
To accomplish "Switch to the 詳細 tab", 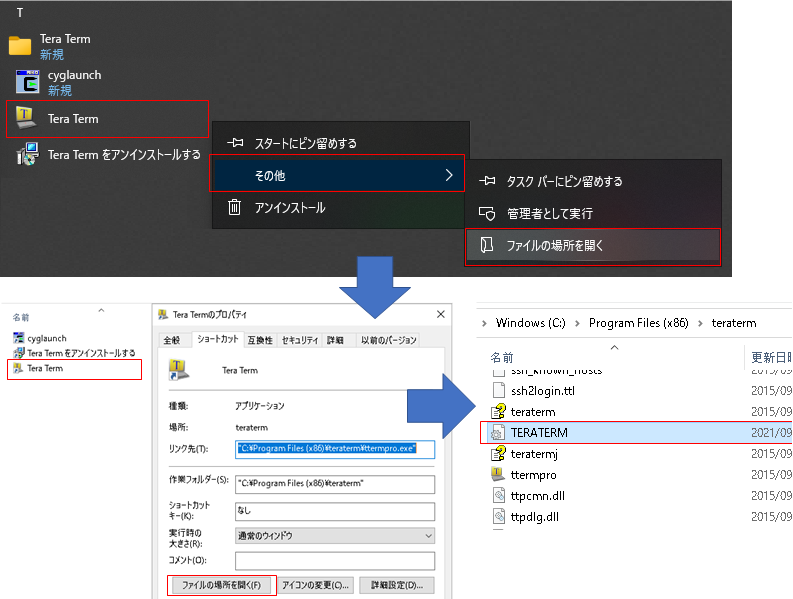I will pyautogui.click(x=334, y=340).
